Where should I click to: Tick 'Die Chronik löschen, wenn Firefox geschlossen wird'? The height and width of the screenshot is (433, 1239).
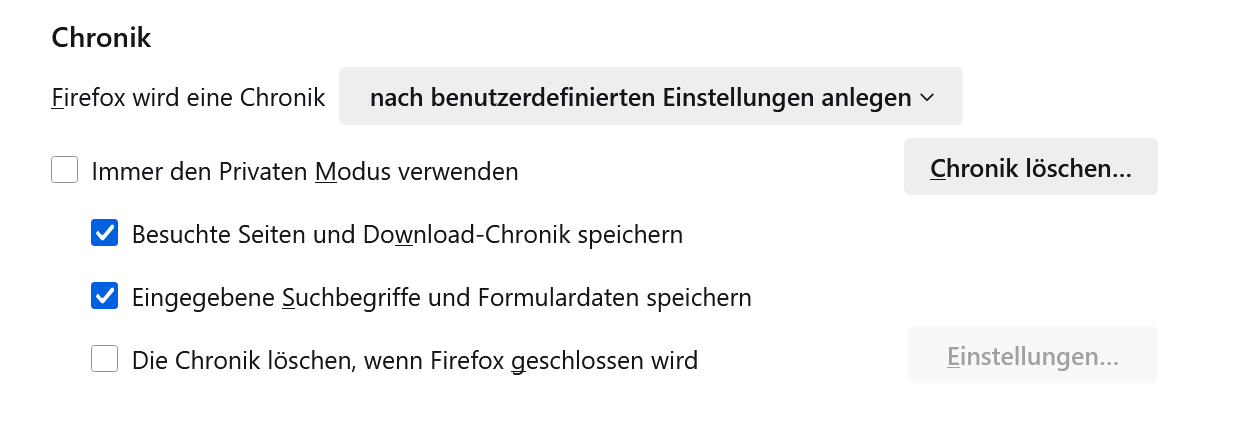pos(105,358)
